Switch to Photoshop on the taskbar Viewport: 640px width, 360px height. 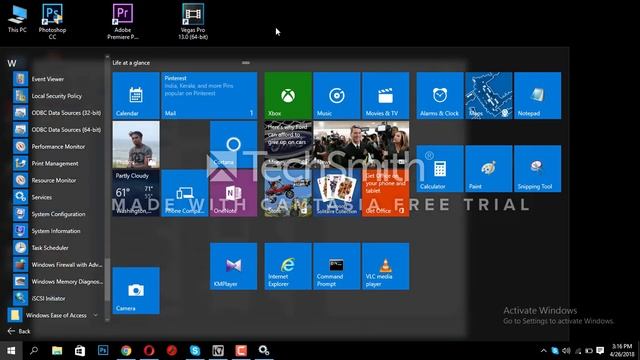click(x=103, y=351)
